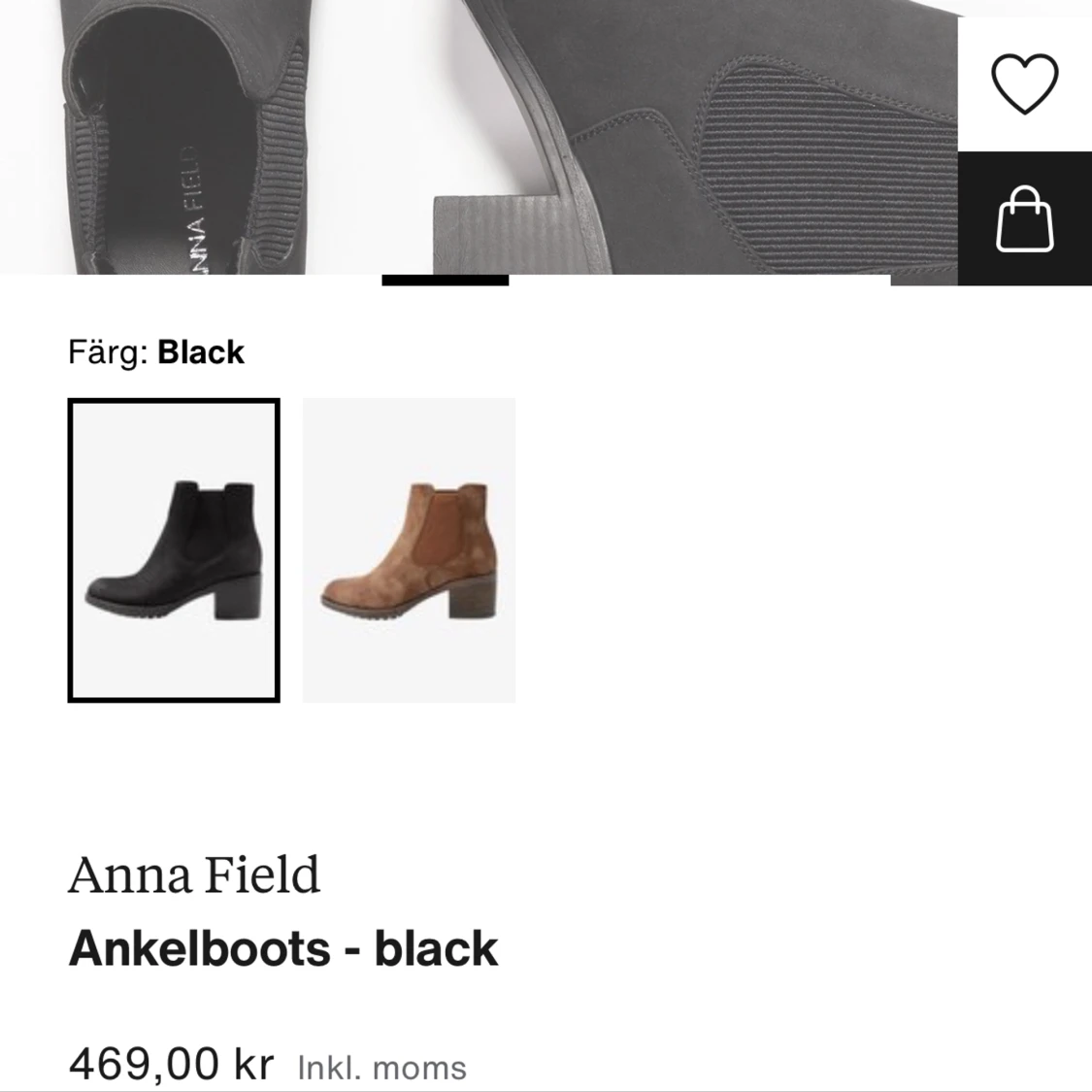
Task: Click the active black gallery indicator bar
Action: 445,280
